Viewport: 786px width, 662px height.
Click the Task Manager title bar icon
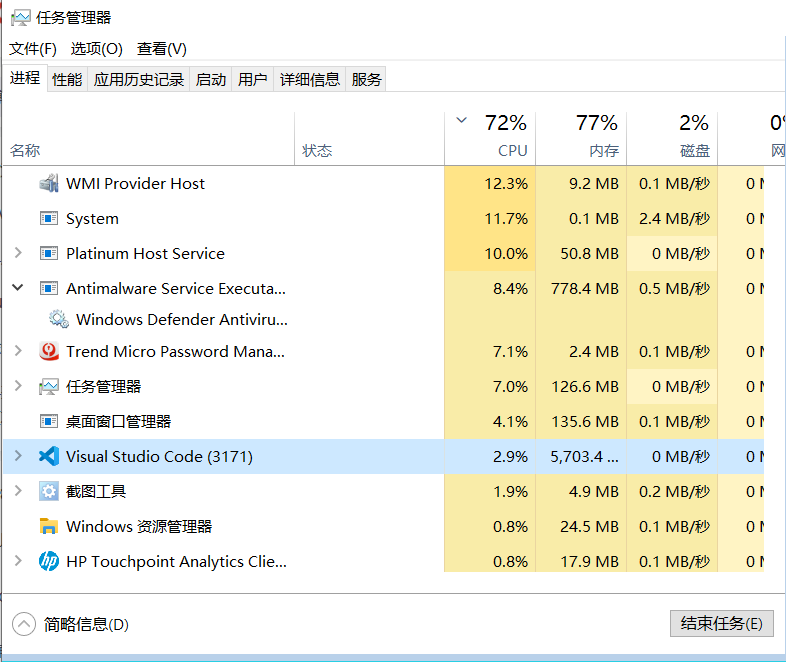[21, 18]
